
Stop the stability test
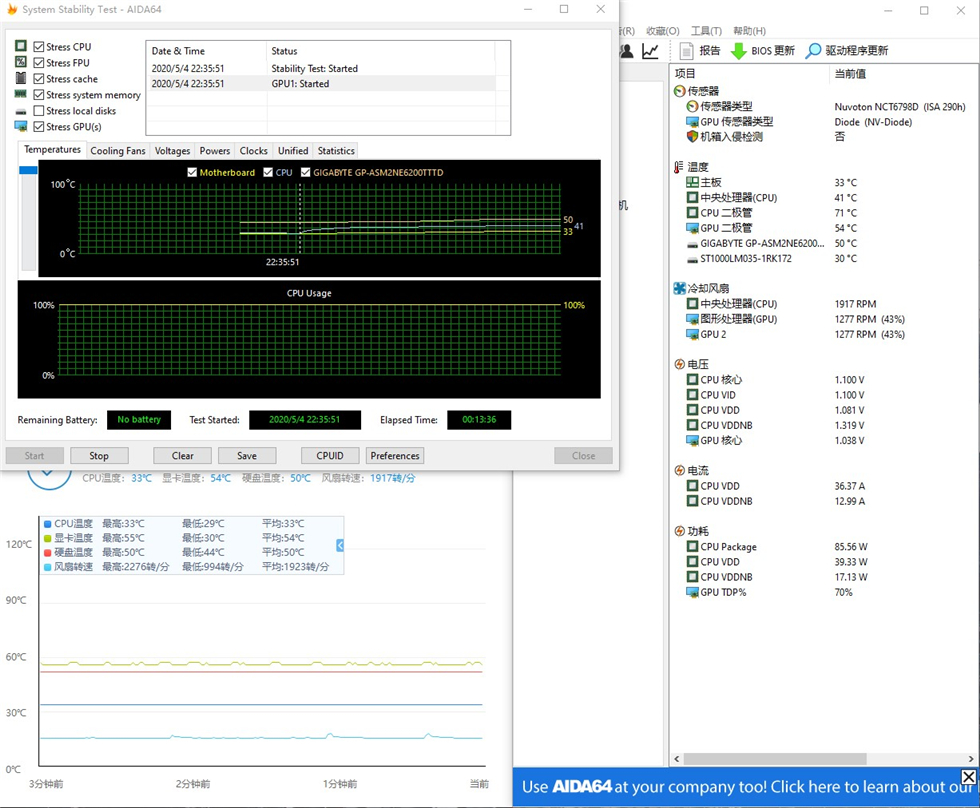coord(99,456)
